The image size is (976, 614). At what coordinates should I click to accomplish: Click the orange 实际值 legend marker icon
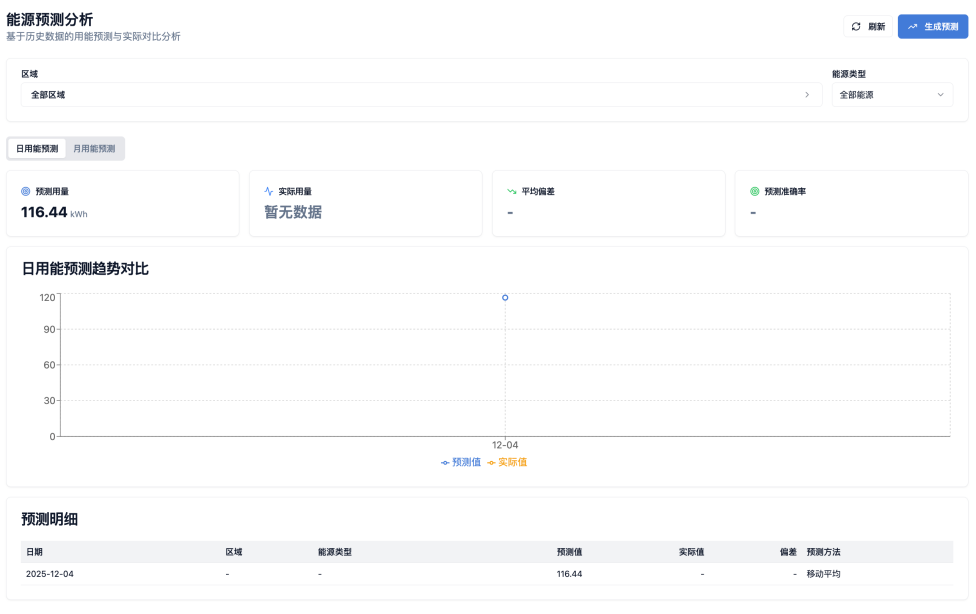click(490, 461)
